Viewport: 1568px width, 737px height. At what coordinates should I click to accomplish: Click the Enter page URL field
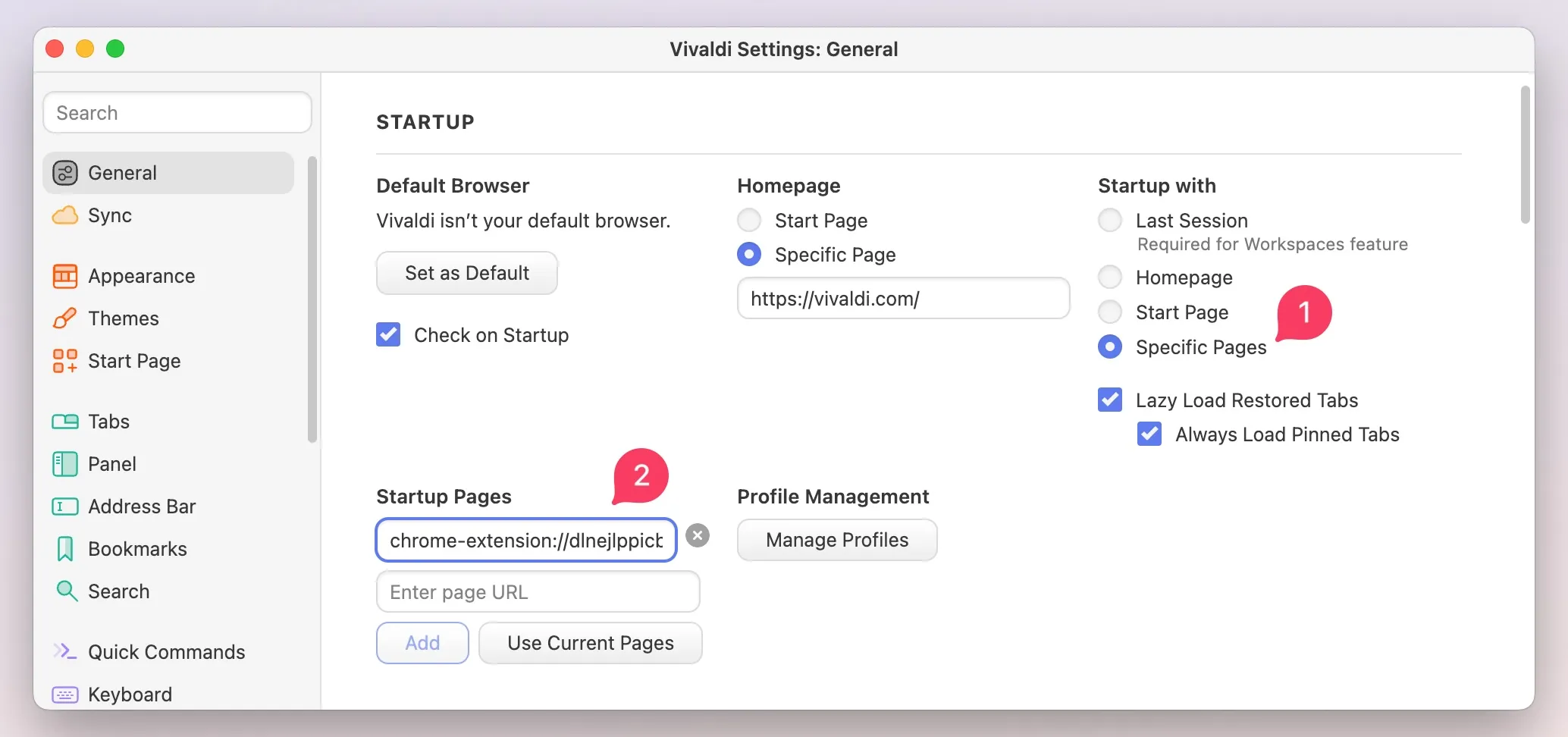(538, 591)
